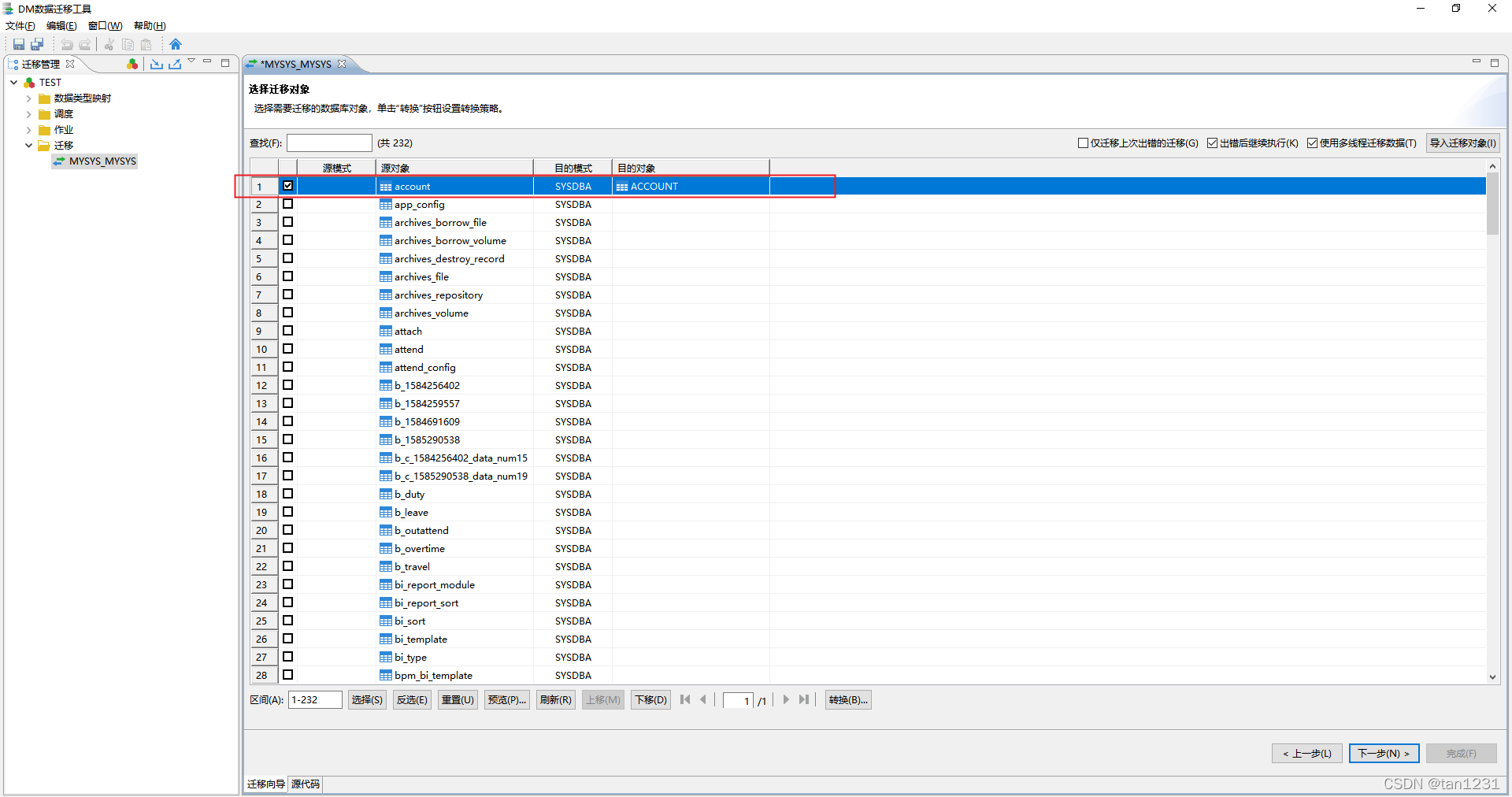Image resolution: width=1512 pixels, height=797 pixels.
Task: Go to next page of objects list
Action: [x=786, y=699]
